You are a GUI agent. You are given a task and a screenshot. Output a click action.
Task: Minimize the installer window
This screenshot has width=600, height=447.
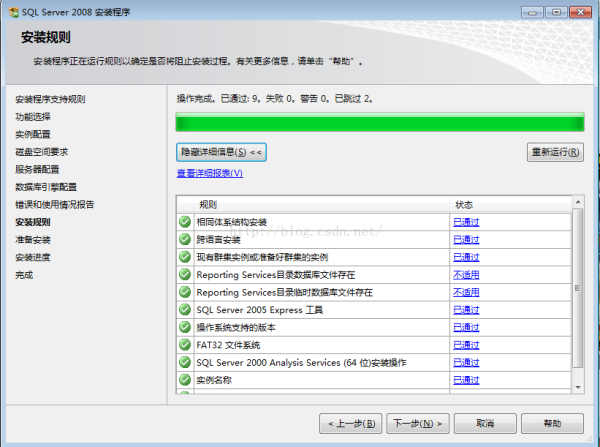(x=532, y=12)
